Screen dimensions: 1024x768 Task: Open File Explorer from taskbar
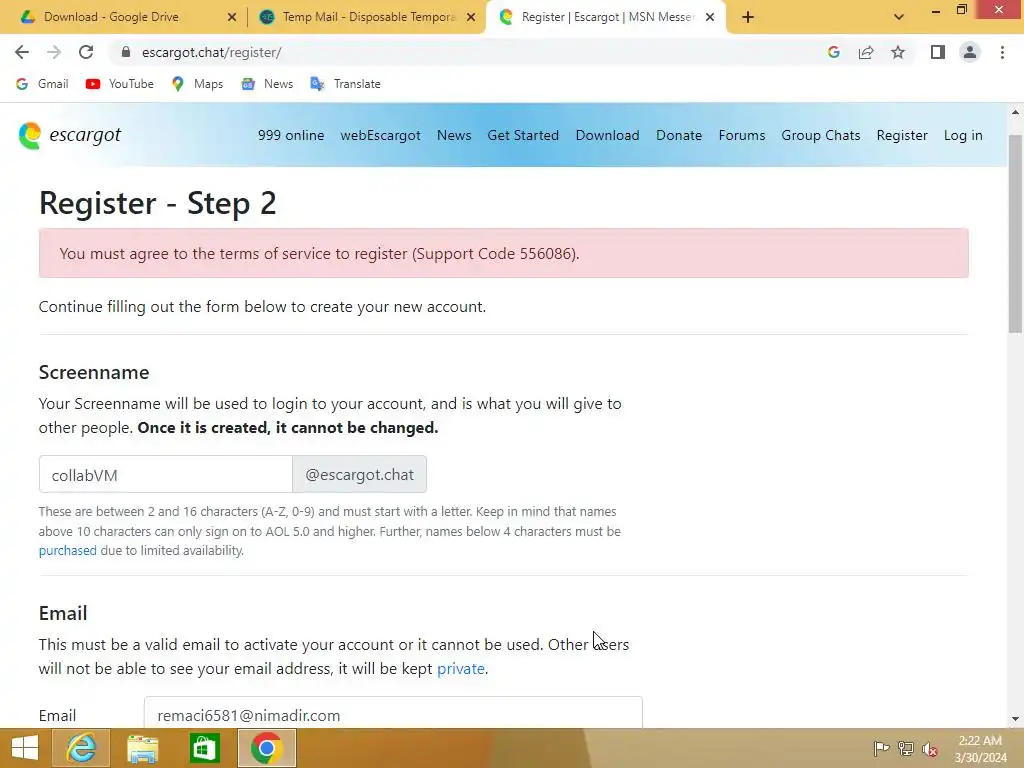tap(142, 748)
